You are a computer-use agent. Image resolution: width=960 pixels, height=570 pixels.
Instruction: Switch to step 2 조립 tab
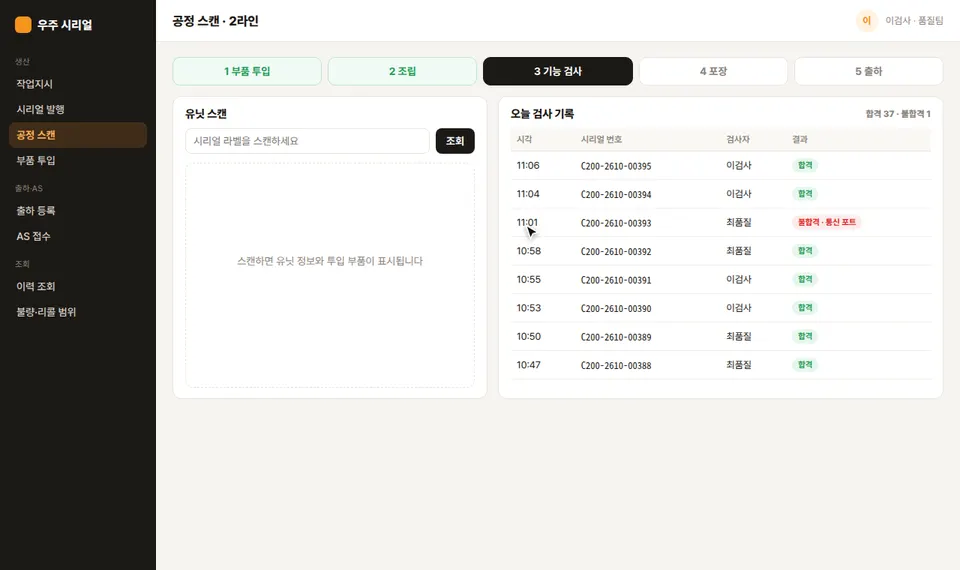(402, 71)
